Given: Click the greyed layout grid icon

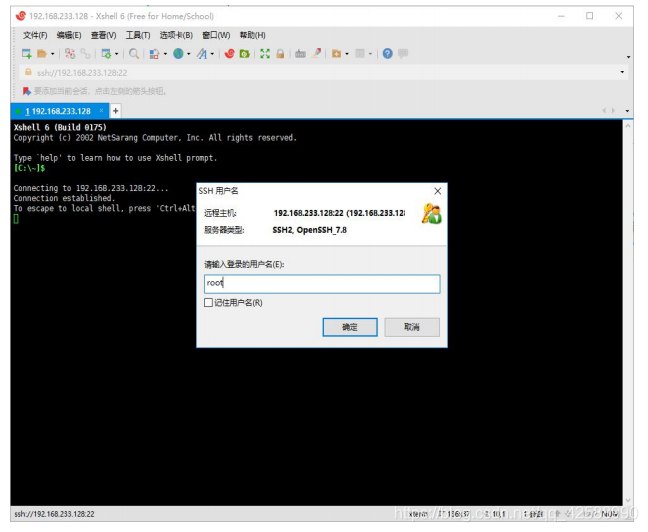Looking at the screenshot, I should point(360,53).
